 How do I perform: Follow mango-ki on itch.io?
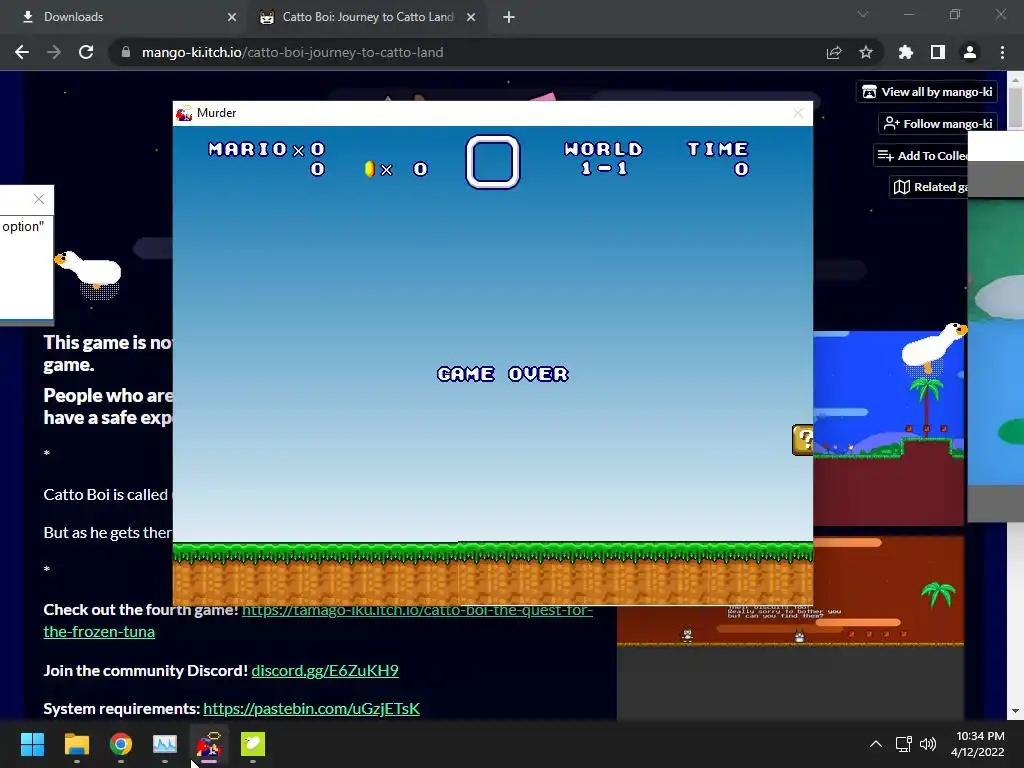937,123
